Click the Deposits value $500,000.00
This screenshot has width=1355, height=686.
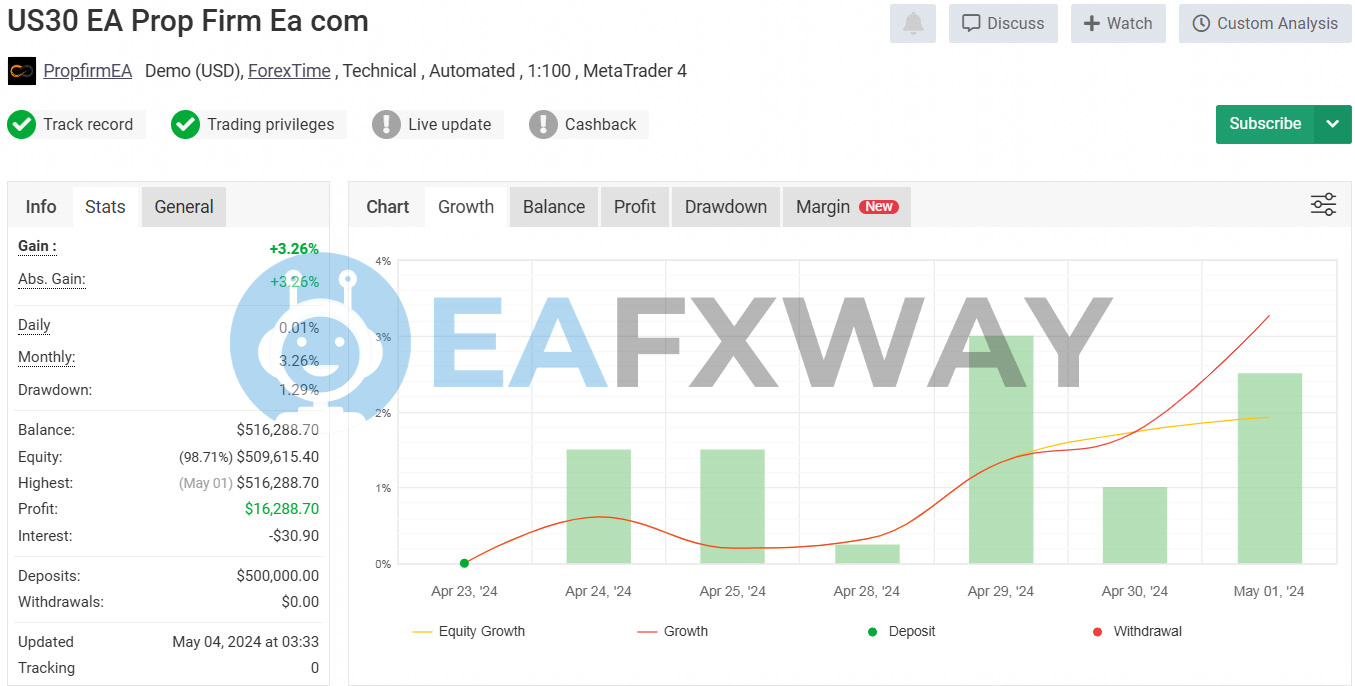point(278,576)
